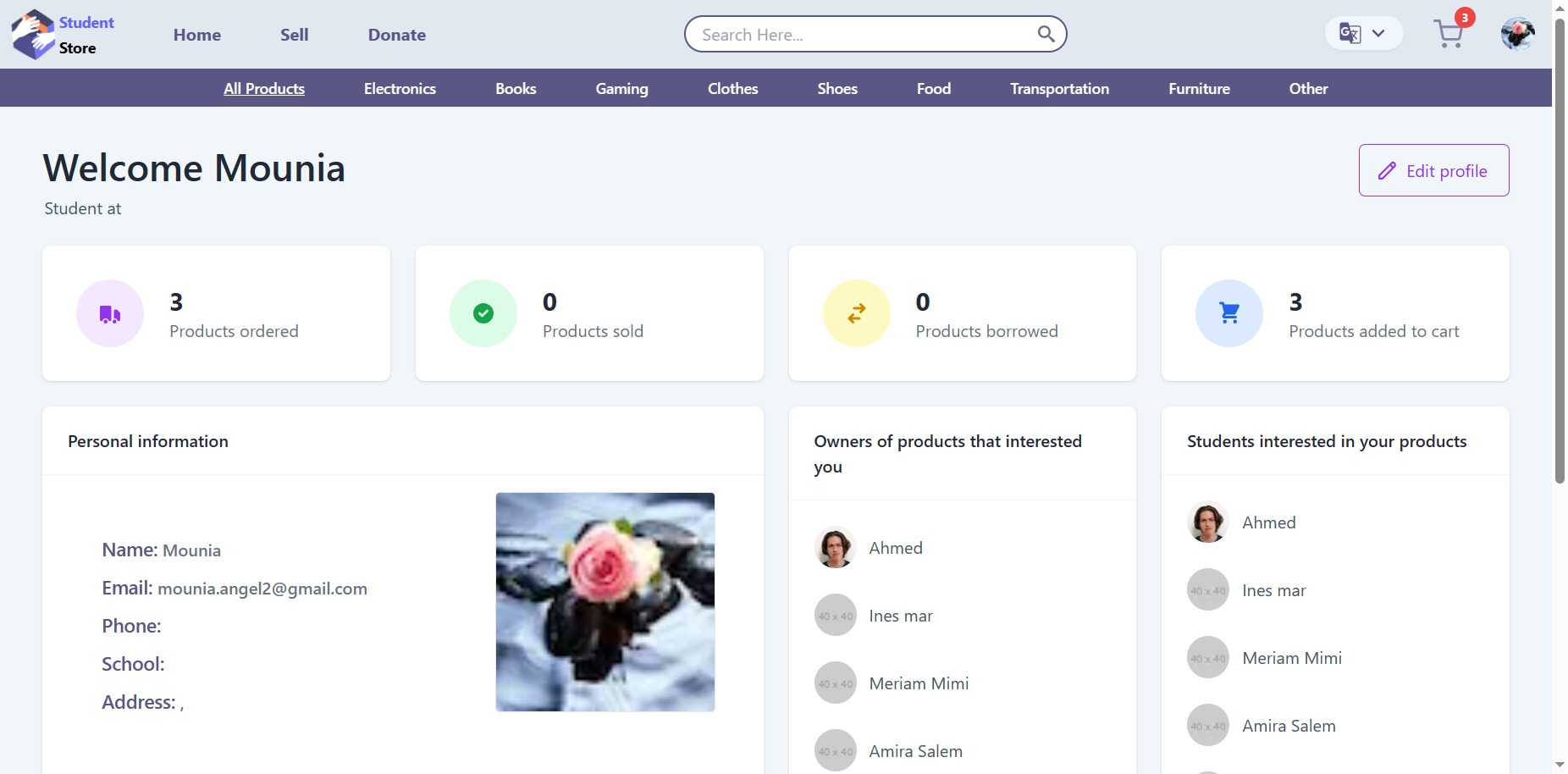The image size is (1568, 774).
Task: Expand the language dropdown chevron
Action: pyautogui.click(x=1378, y=34)
